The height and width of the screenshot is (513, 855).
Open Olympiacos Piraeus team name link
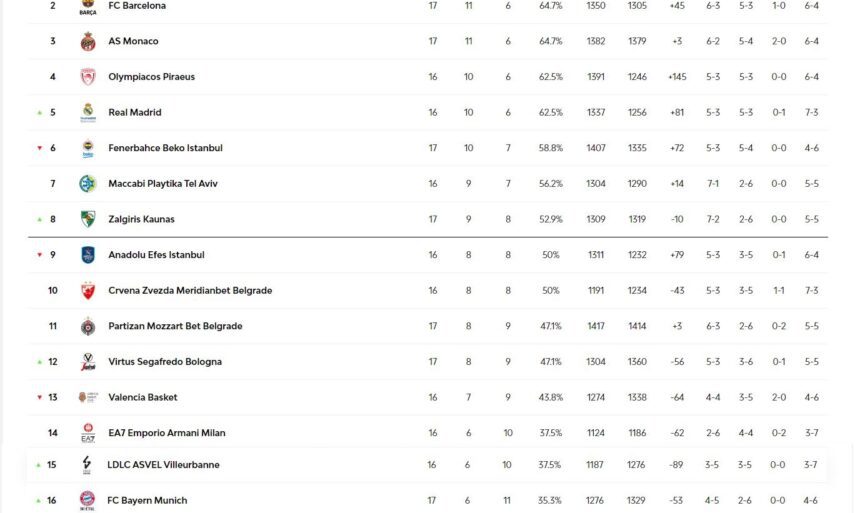(151, 77)
